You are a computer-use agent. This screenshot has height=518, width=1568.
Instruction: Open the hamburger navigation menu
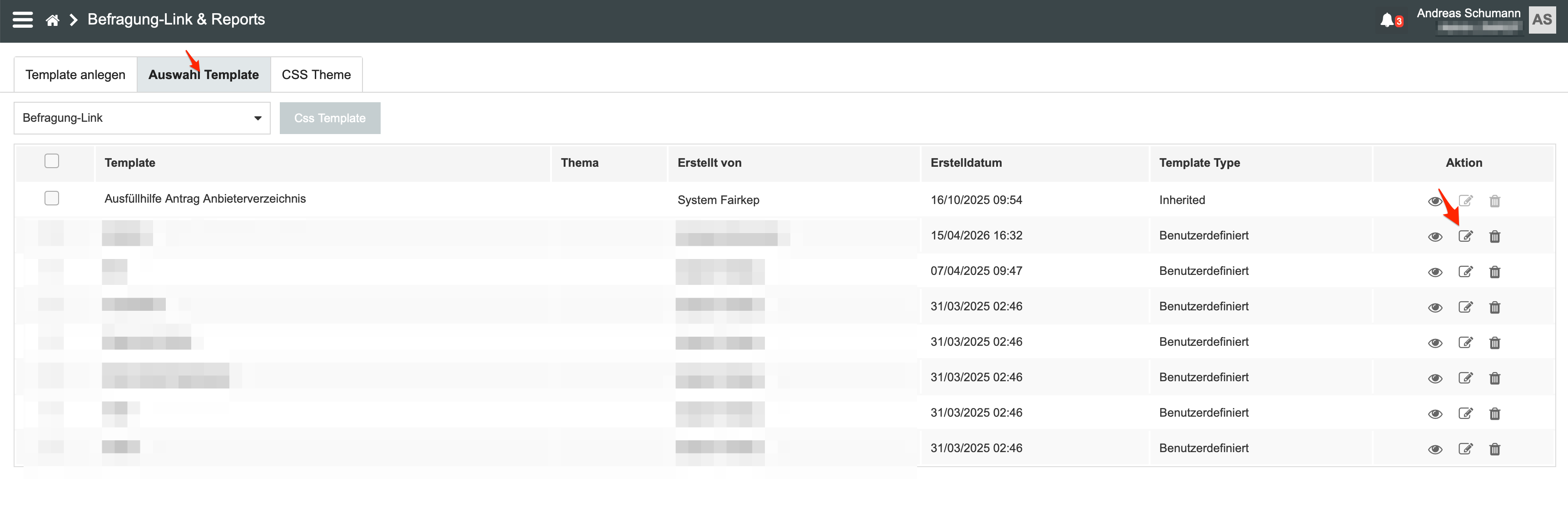coord(23,20)
